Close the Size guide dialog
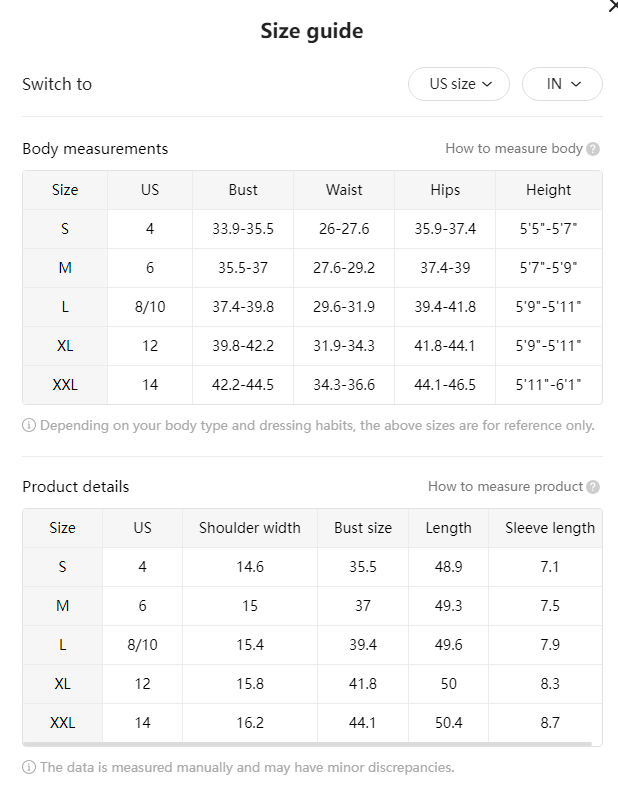This screenshot has width=618, height=802. pos(613,6)
